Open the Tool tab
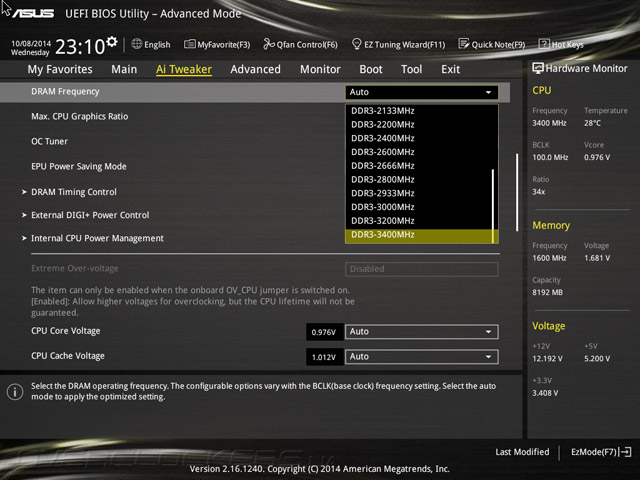Image resolution: width=640 pixels, height=480 pixels. [x=411, y=69]
